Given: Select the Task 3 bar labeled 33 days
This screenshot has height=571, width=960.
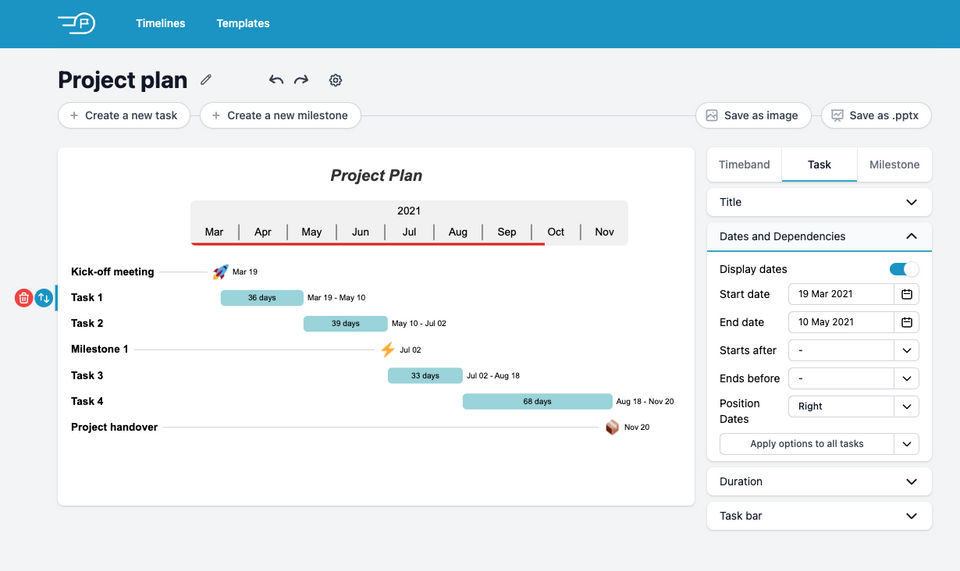Looking at the screenshot, I should (x=425, y=376).
